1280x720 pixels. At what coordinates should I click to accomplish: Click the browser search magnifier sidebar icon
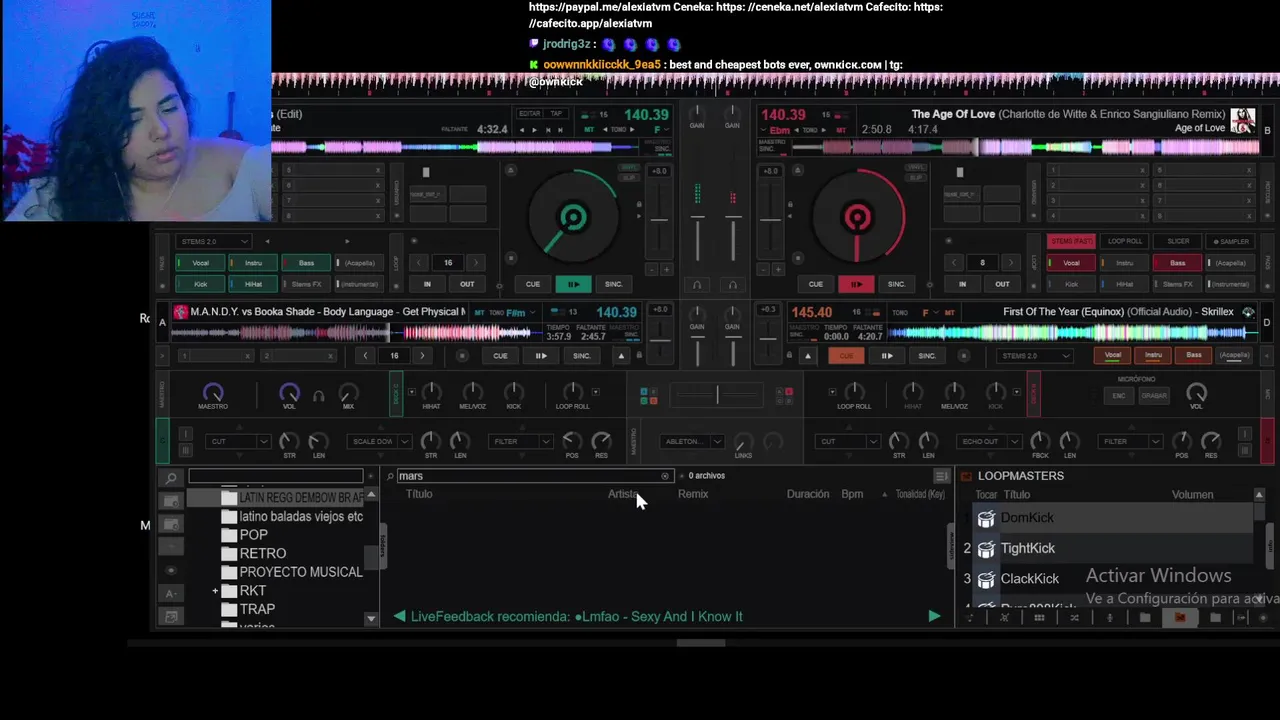coord(171,479)
